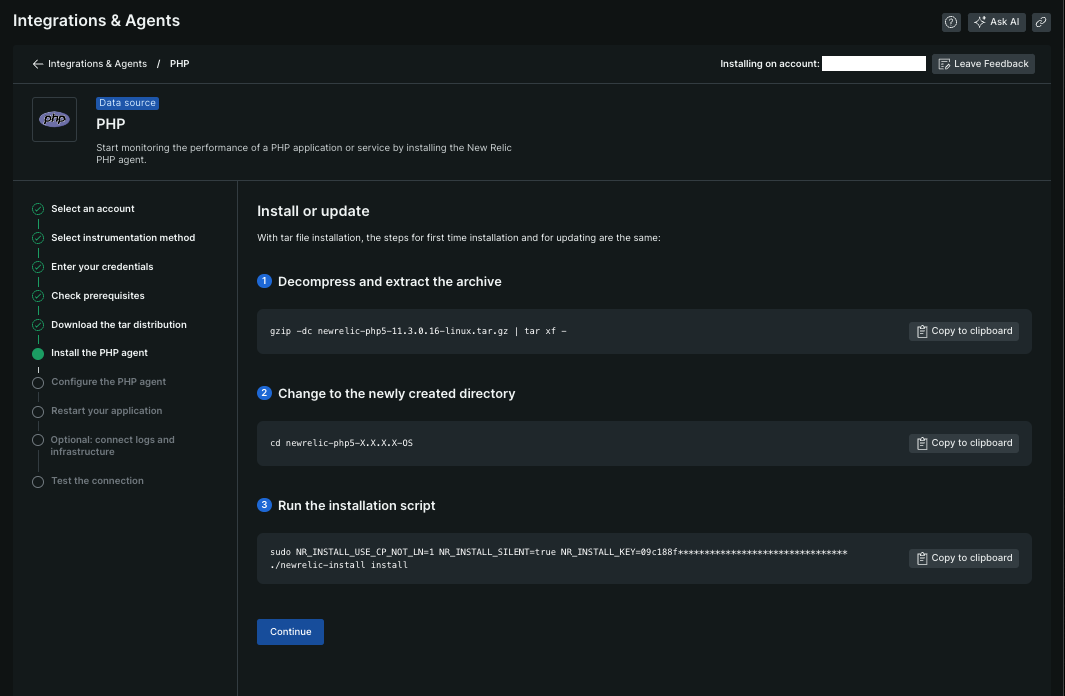Select the Optional: connect logs and infrastructure step
This screenshot has width=1065, height=696.
tap(112, 445)
